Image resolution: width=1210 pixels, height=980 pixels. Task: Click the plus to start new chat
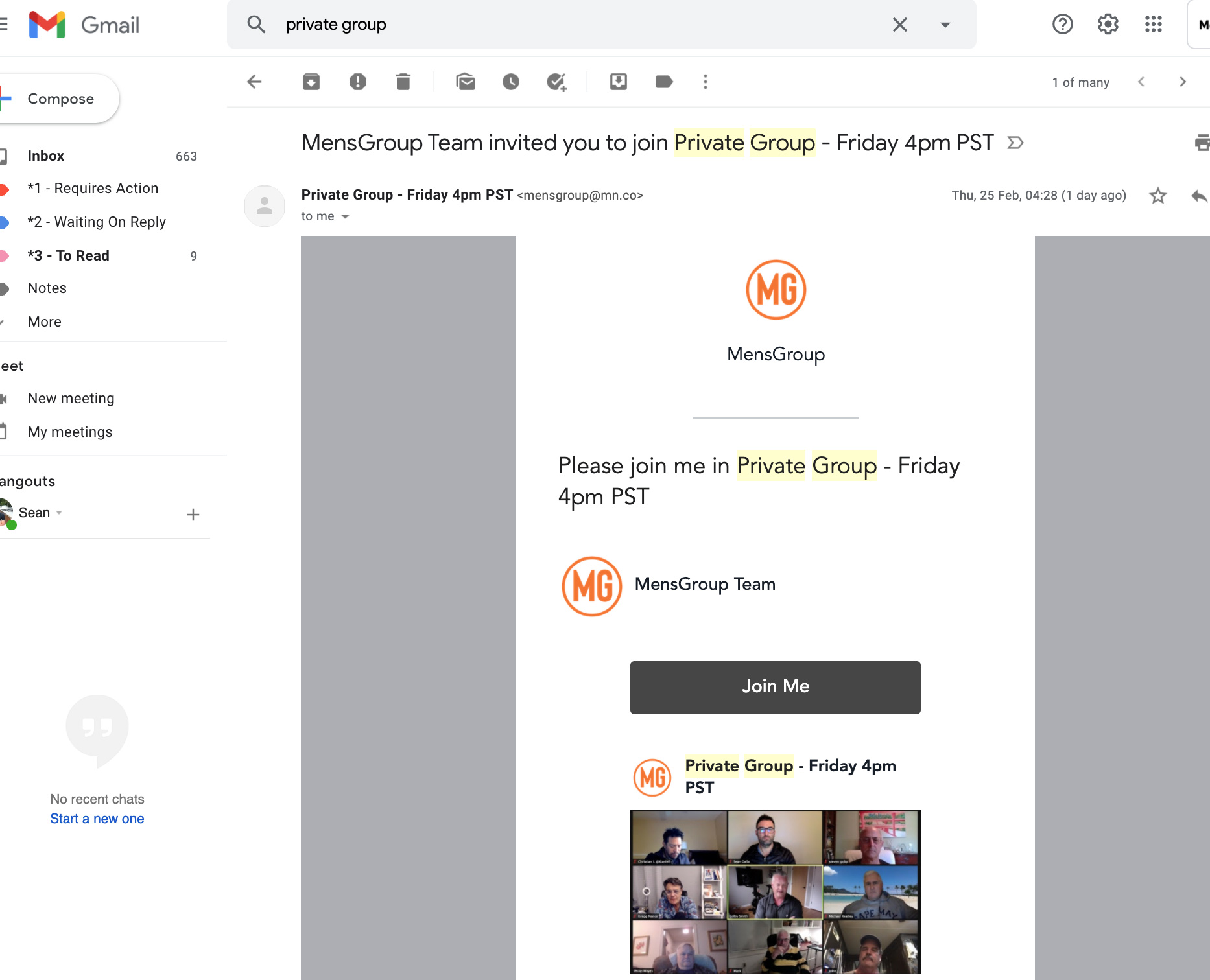pos(193,515)
